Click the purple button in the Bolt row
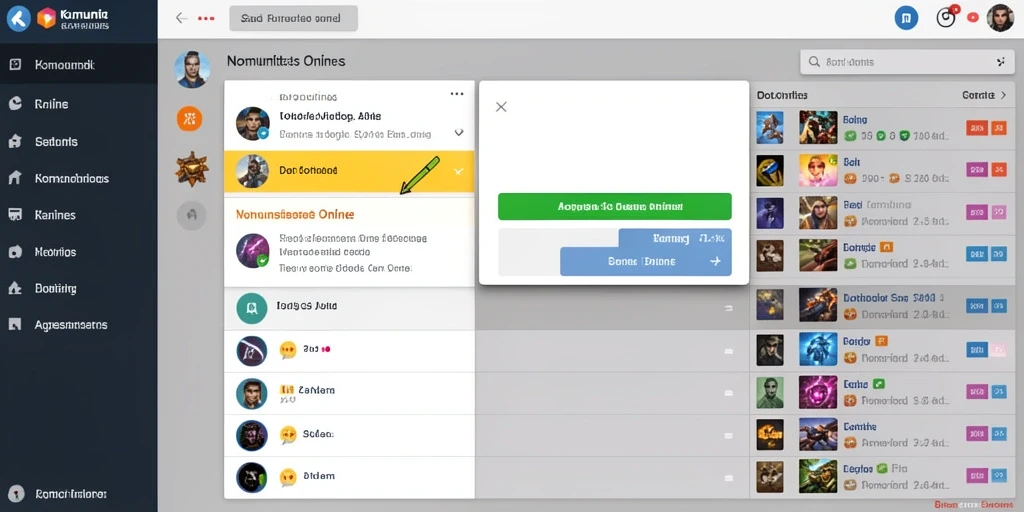The image size is (1024, 512). coord(976,170)
